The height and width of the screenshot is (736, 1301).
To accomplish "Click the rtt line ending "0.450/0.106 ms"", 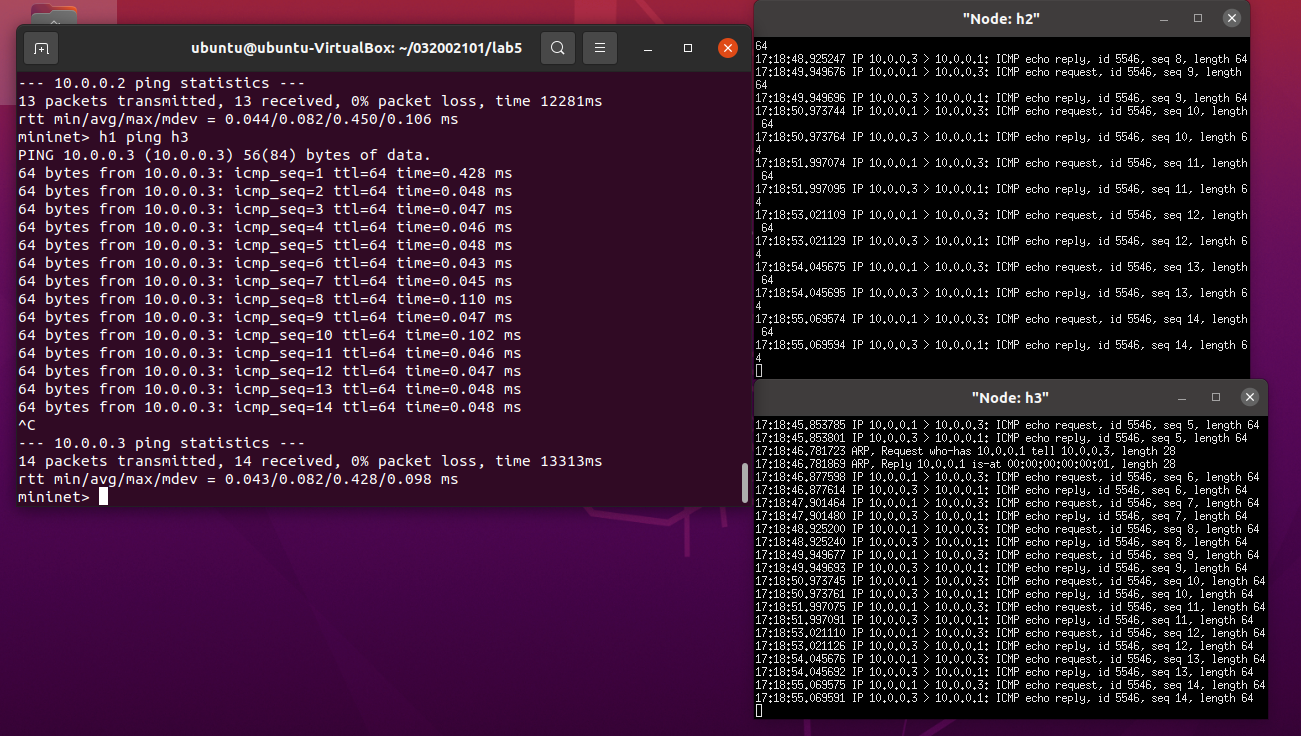I will (238, 119).
